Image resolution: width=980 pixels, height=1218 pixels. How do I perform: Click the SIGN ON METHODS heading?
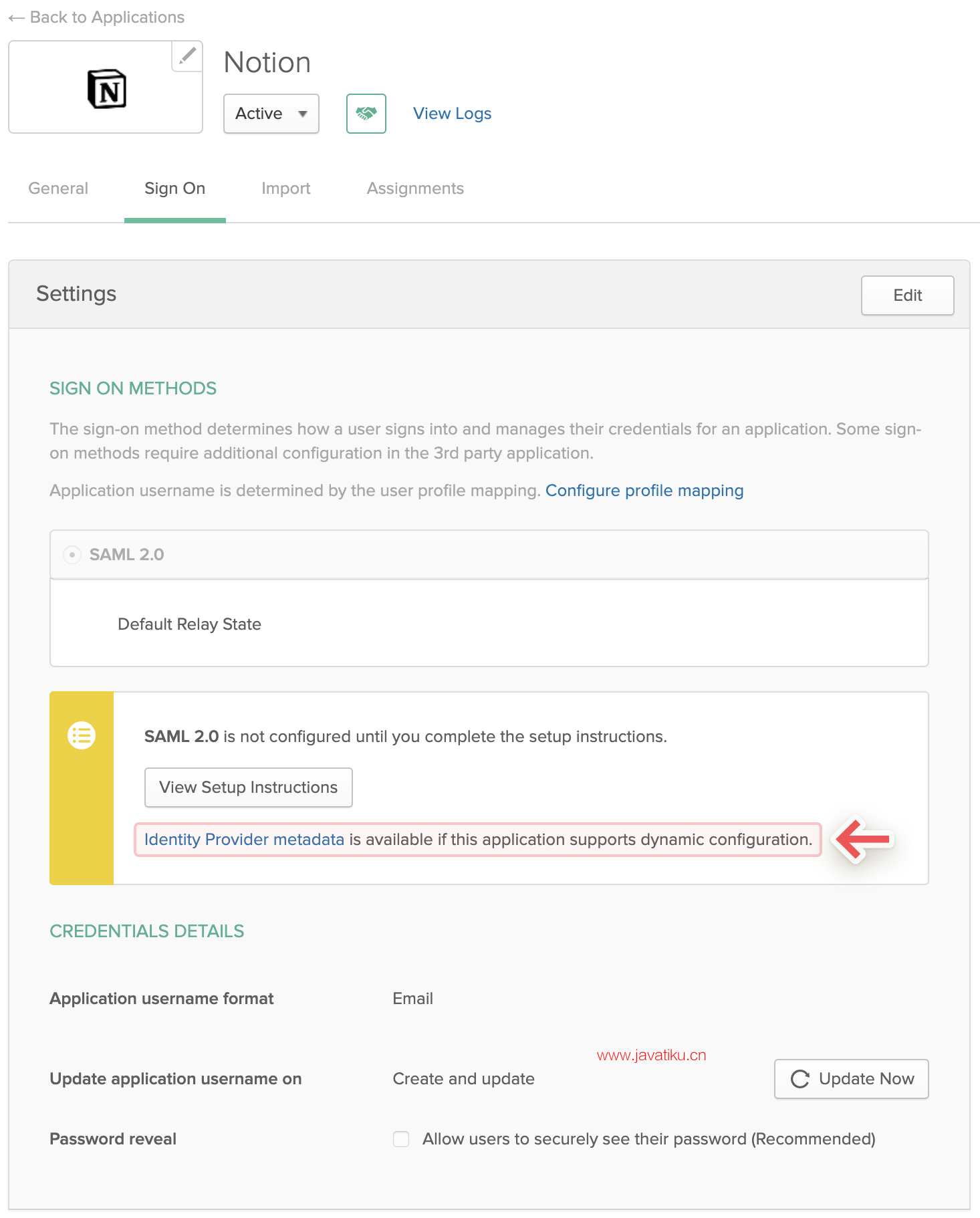(133, 388)
